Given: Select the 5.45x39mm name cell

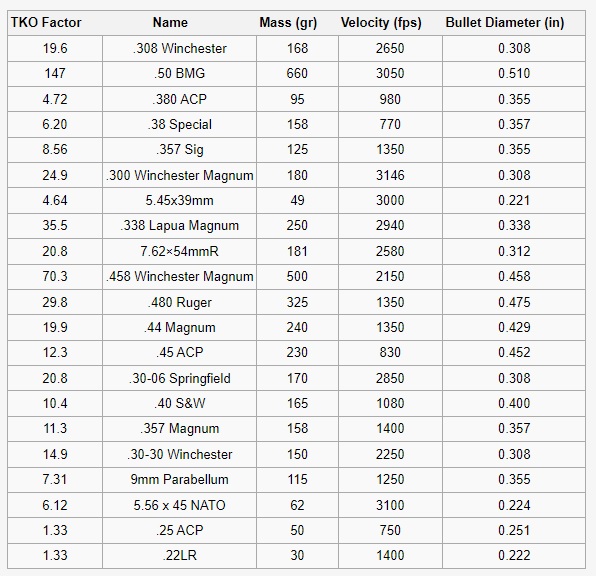Looking at the screenshot, I should click(x=179, y=200).
